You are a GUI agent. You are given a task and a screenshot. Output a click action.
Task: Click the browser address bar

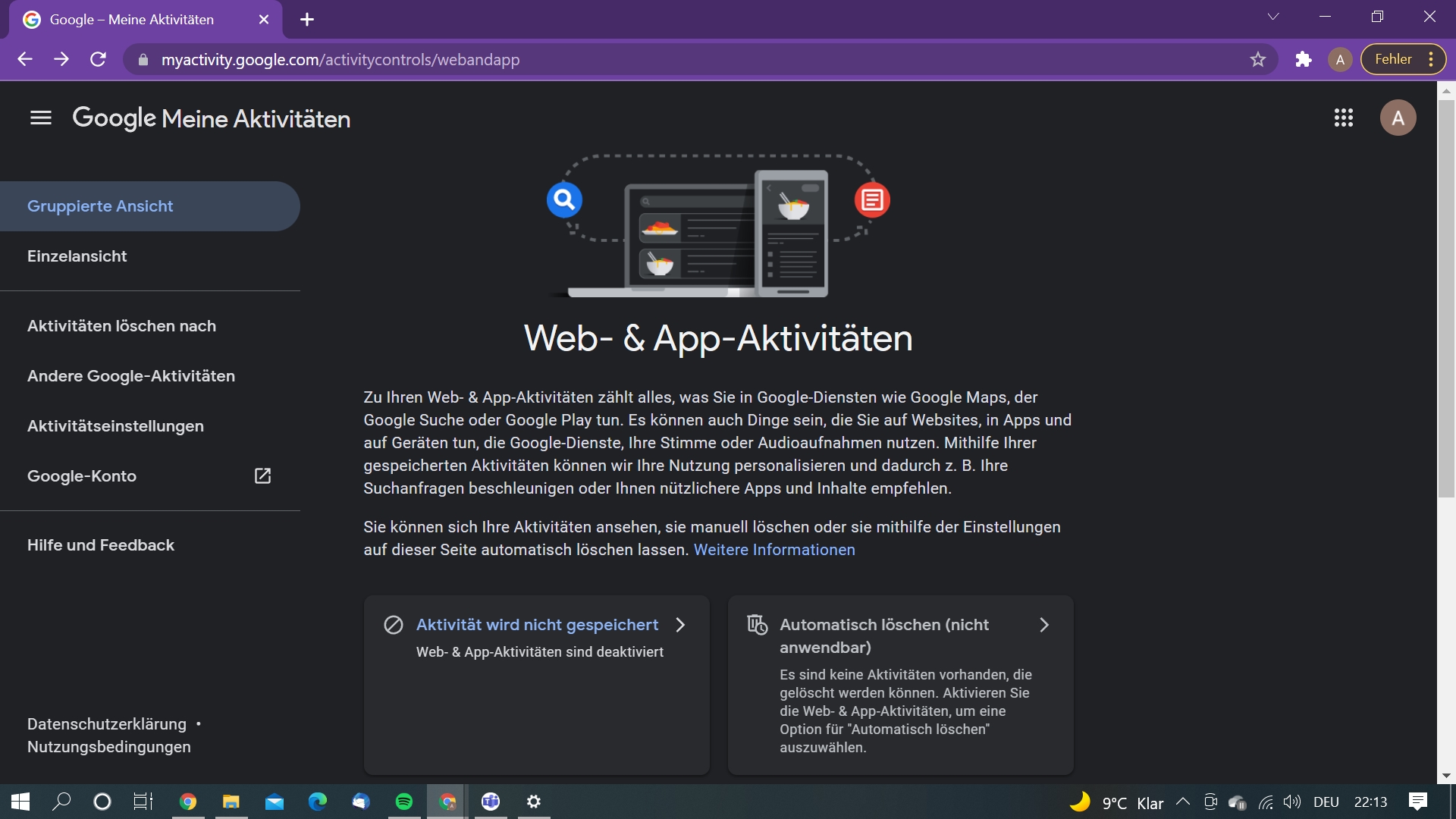click(531, 60)
